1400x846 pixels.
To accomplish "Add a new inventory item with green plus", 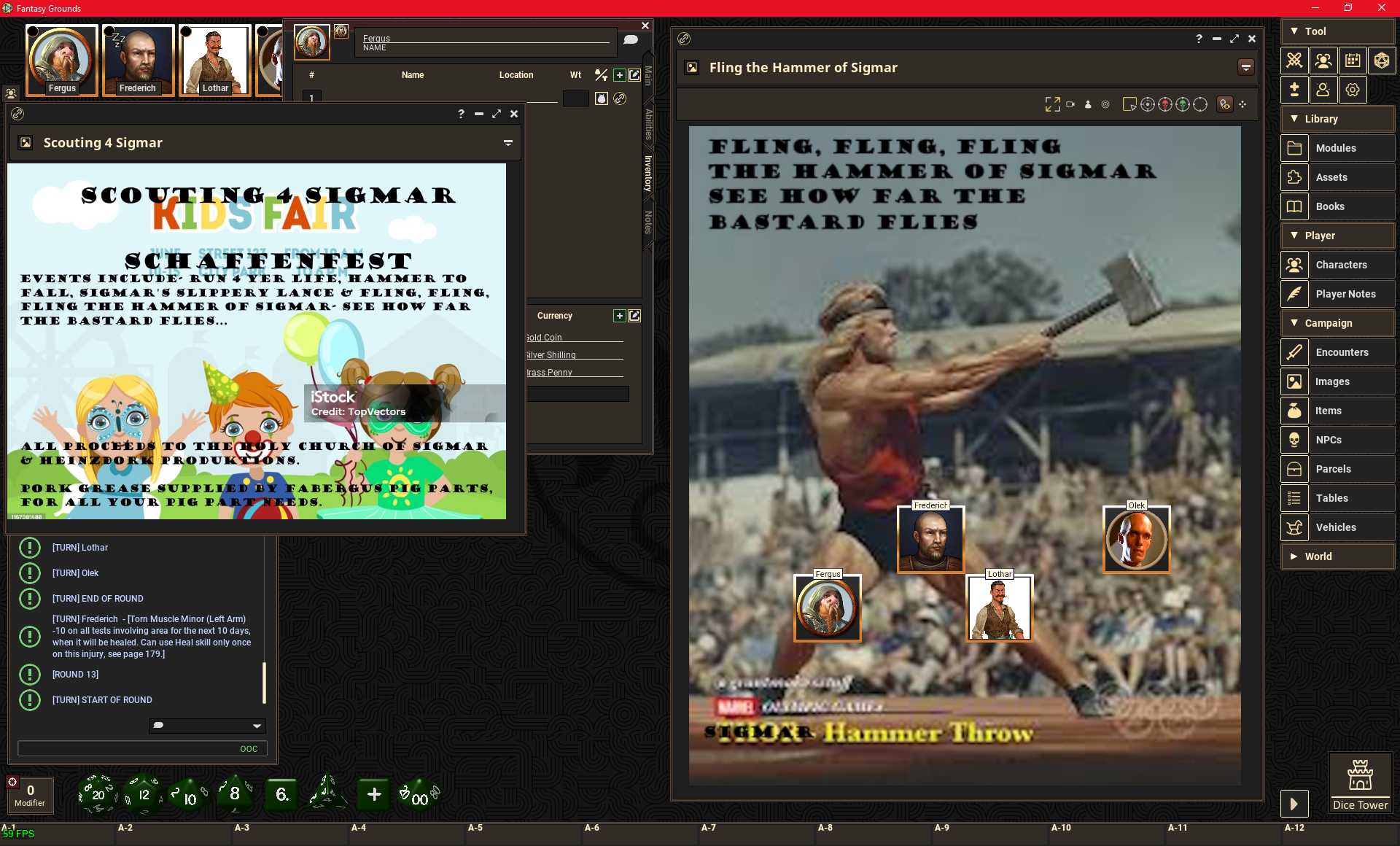I will (x=619, y=75).
